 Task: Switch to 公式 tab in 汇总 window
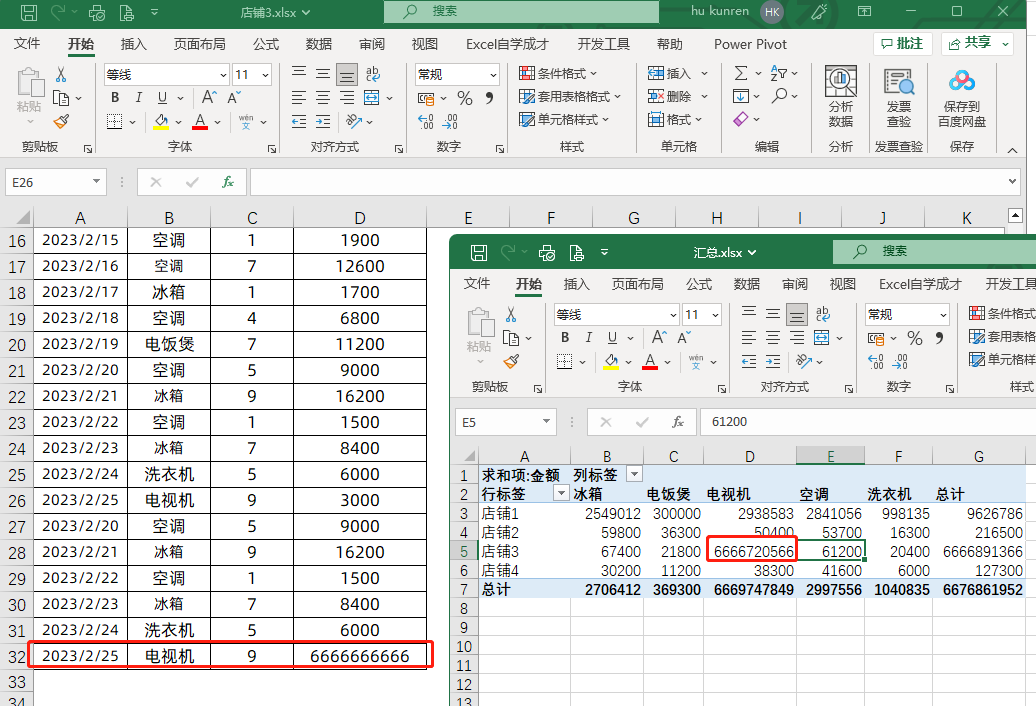coord(698,284)
